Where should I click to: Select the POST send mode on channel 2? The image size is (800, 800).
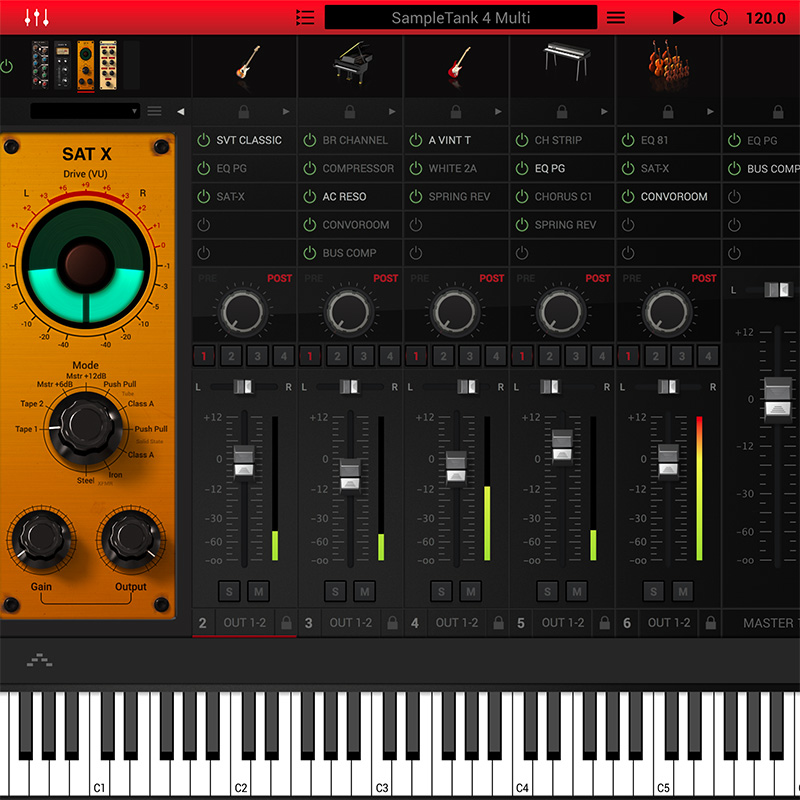point(279,278)
